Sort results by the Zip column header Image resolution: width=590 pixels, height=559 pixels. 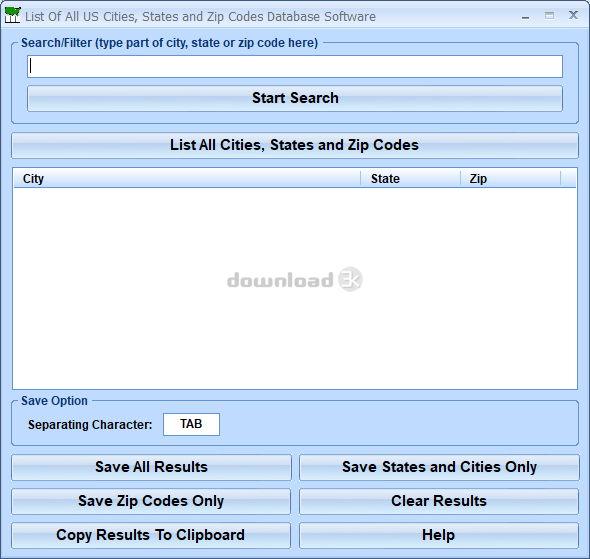511,178
